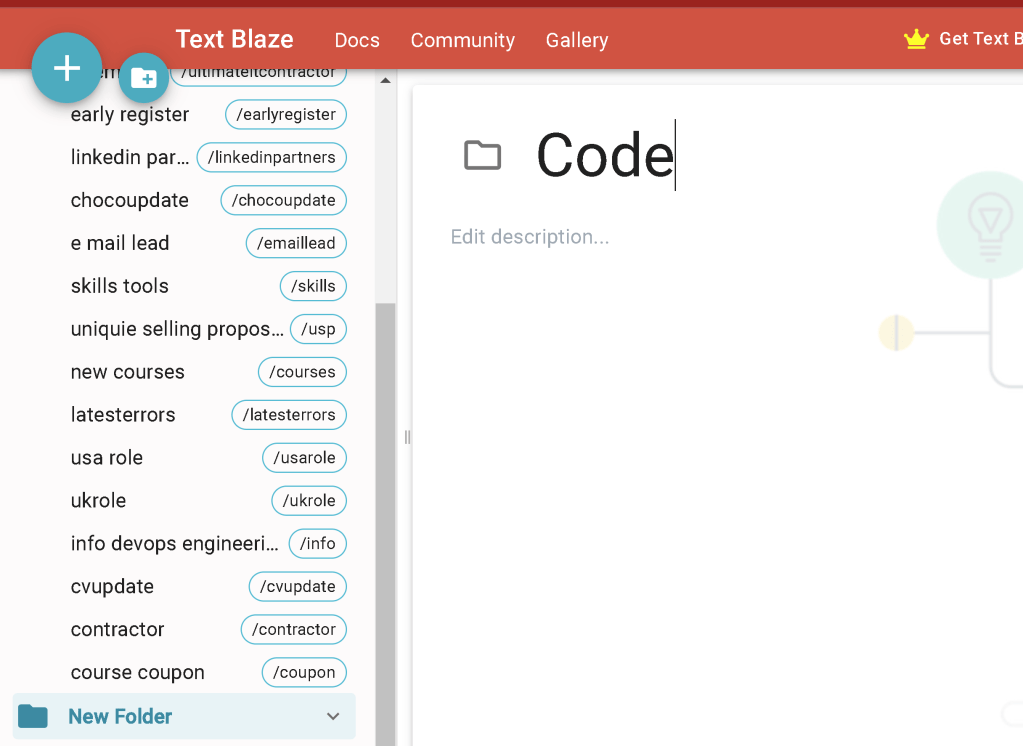Select the contractor snippet name
The image size is (1023, 746).
pyautogui.click(x=117, y=630)
